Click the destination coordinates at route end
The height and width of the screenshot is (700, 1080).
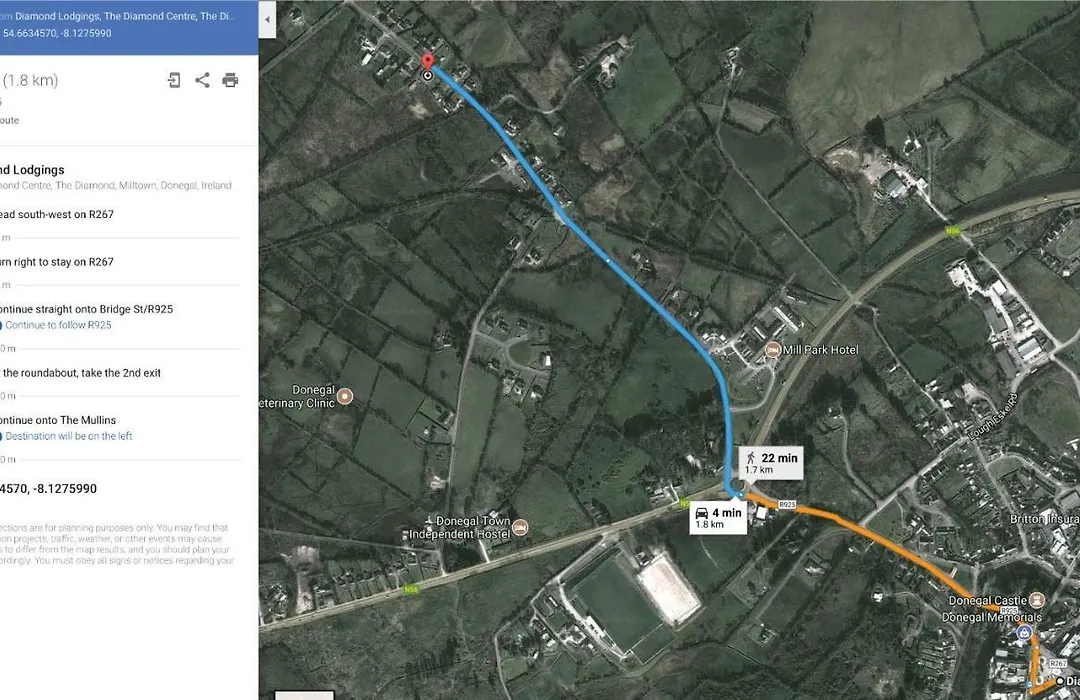48,488
